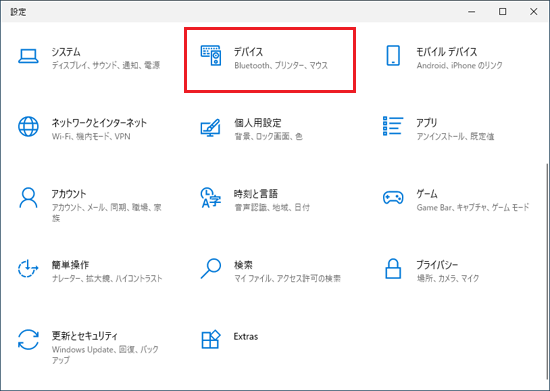Click the 'Windows Update、回復、バックアップ' description
Viewport: 550px width, 391px height.
pyautogui.click(x=105, y=355)
